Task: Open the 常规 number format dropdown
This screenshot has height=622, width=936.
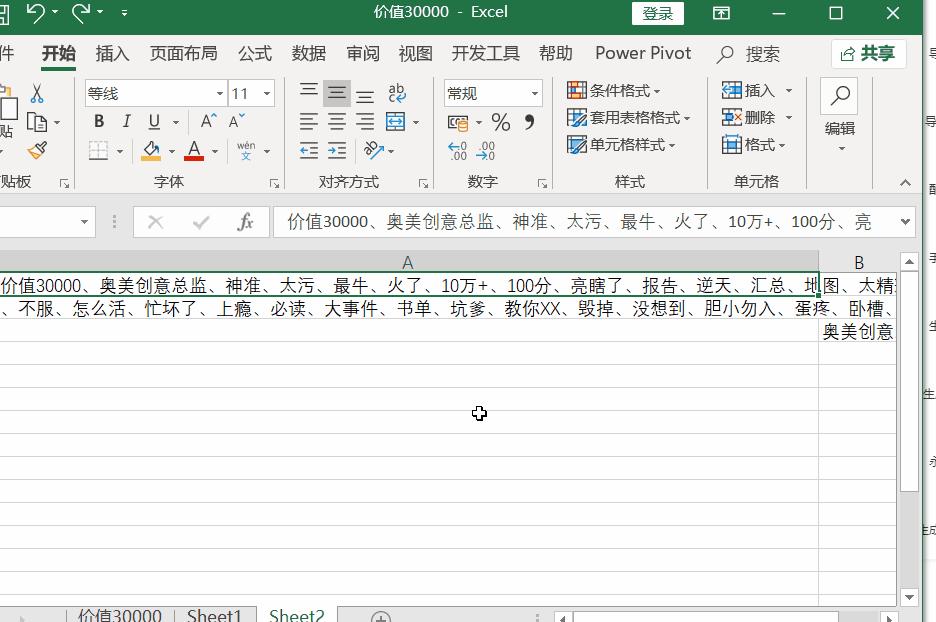Action: point(533,92)
